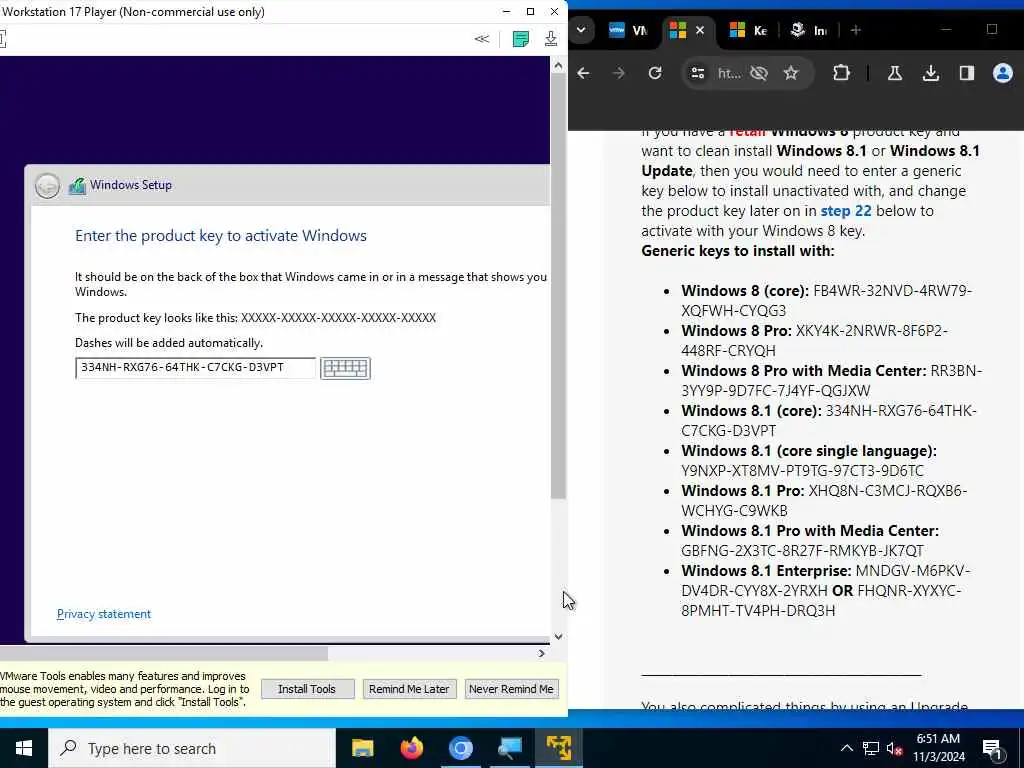Follow the 'step 22' link
The image size is (1024, 768).
(846, 211)
